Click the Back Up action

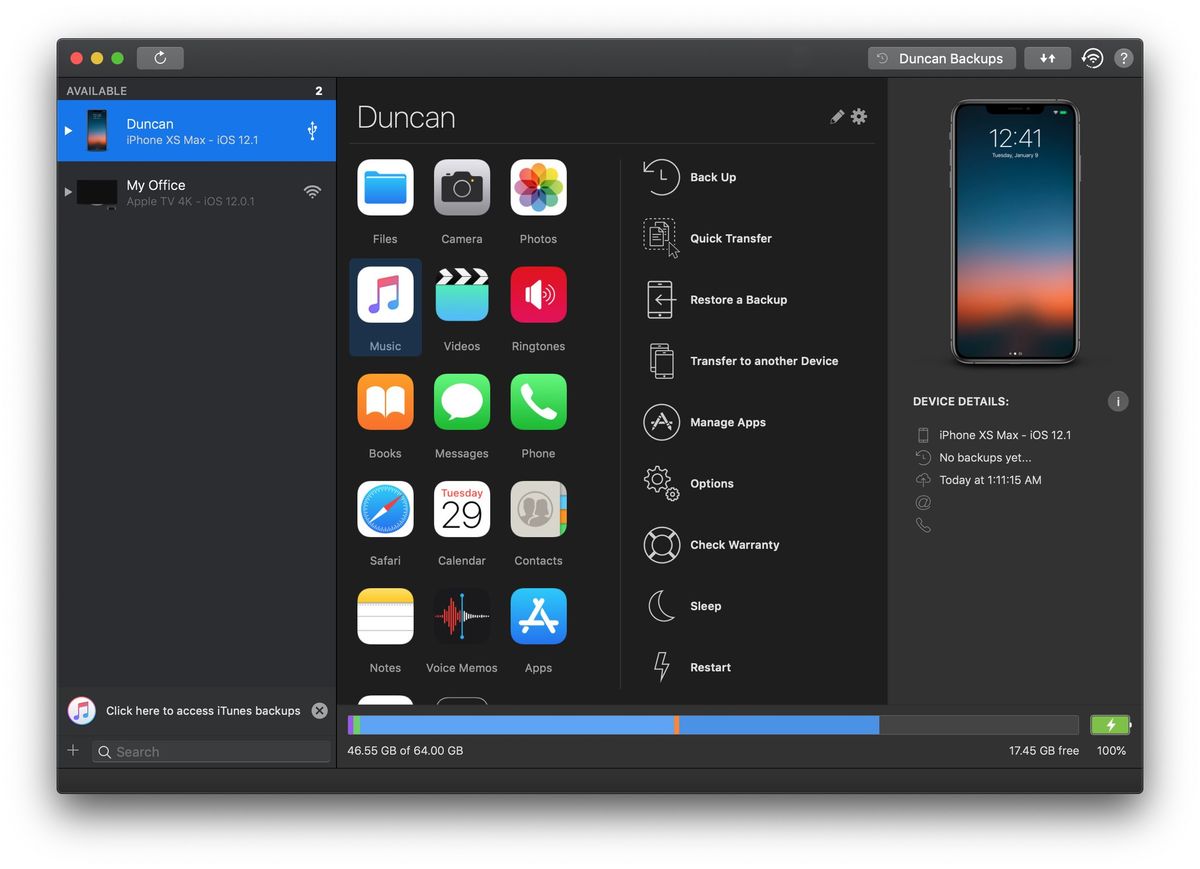coord(690,177)
